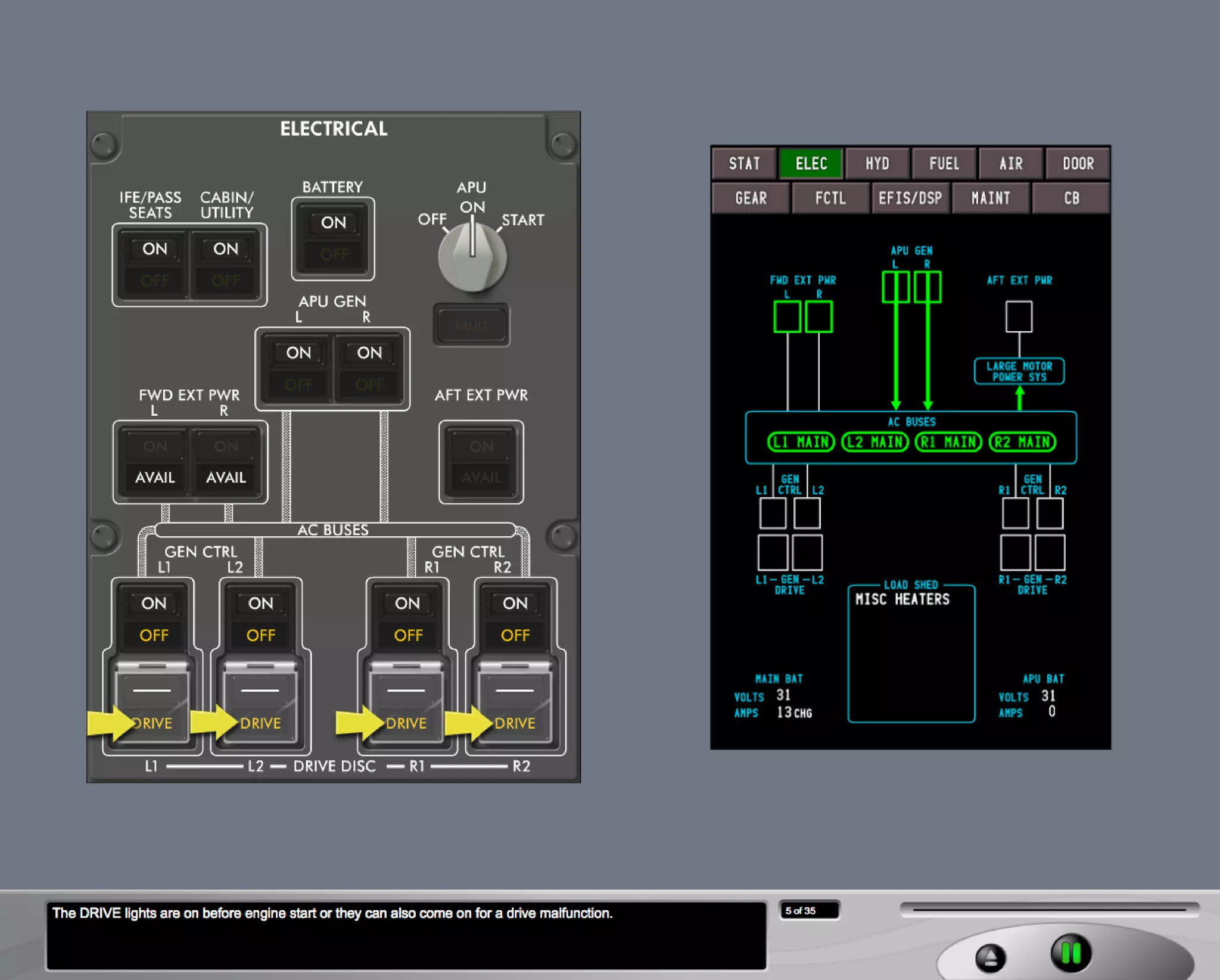This screenshot has width=1220, height=980.
Task: Click the FWD EXT PWR R synoptic box
Action: pos(818,316)
